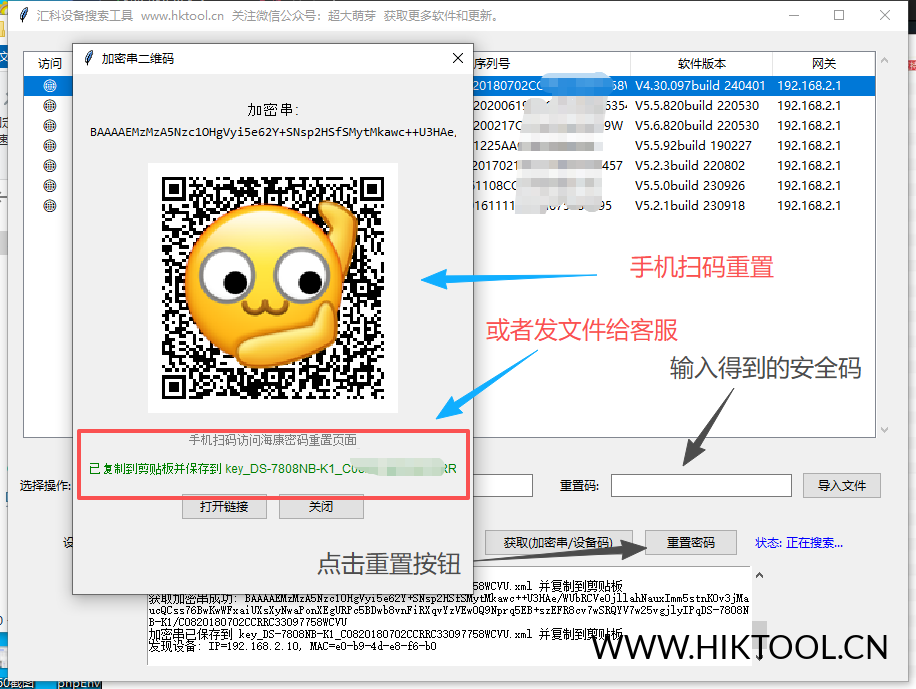Click the 软件版本 column header
916x689 pixels.
point(702,64)
